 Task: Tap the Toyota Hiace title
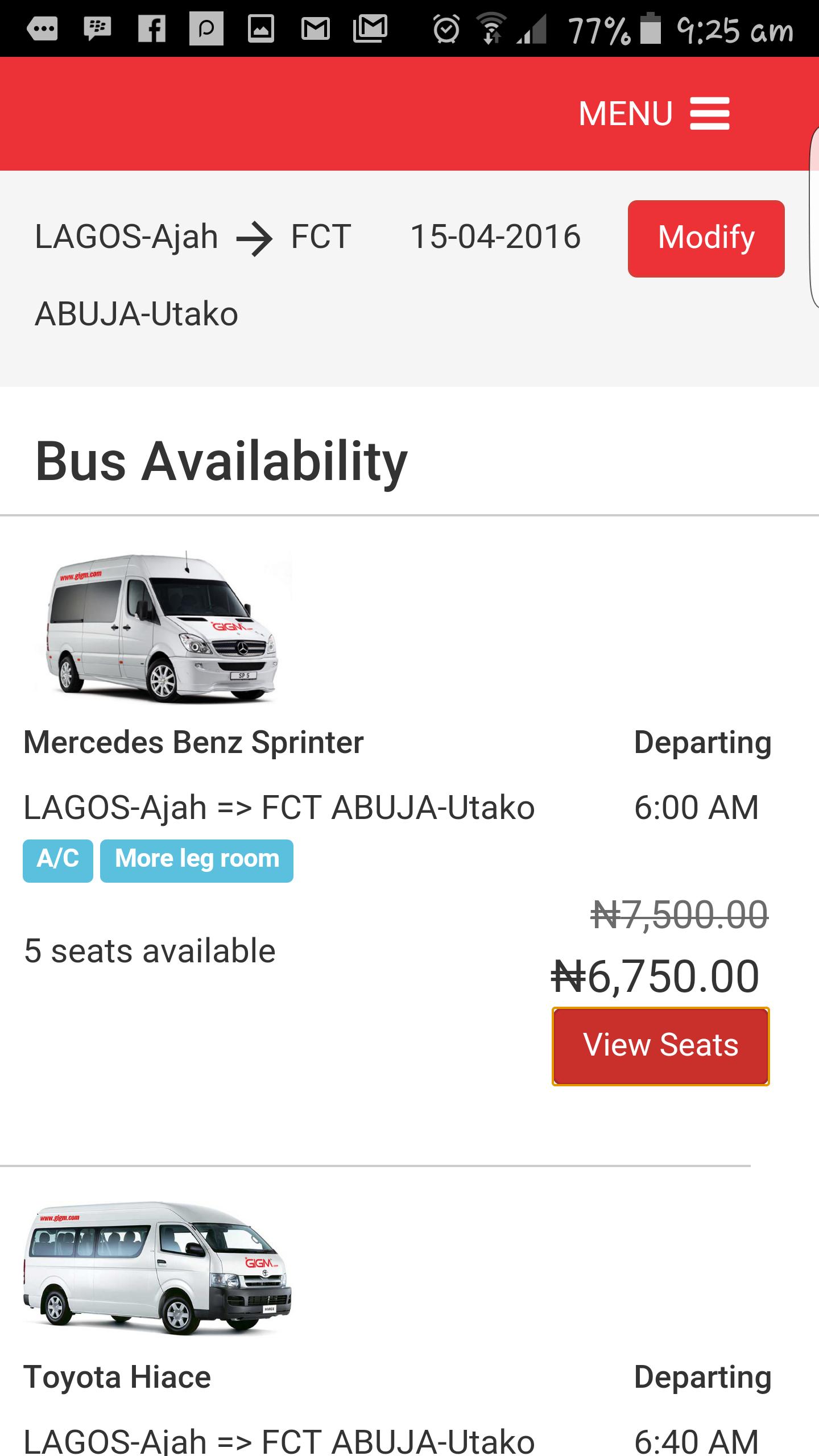point(117,1377)
